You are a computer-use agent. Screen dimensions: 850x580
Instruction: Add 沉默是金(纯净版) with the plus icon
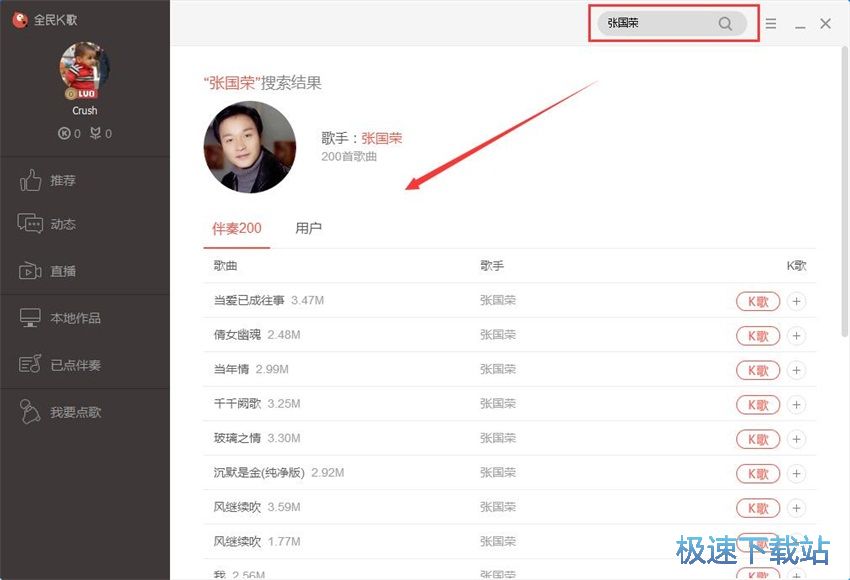click(796, 474)
